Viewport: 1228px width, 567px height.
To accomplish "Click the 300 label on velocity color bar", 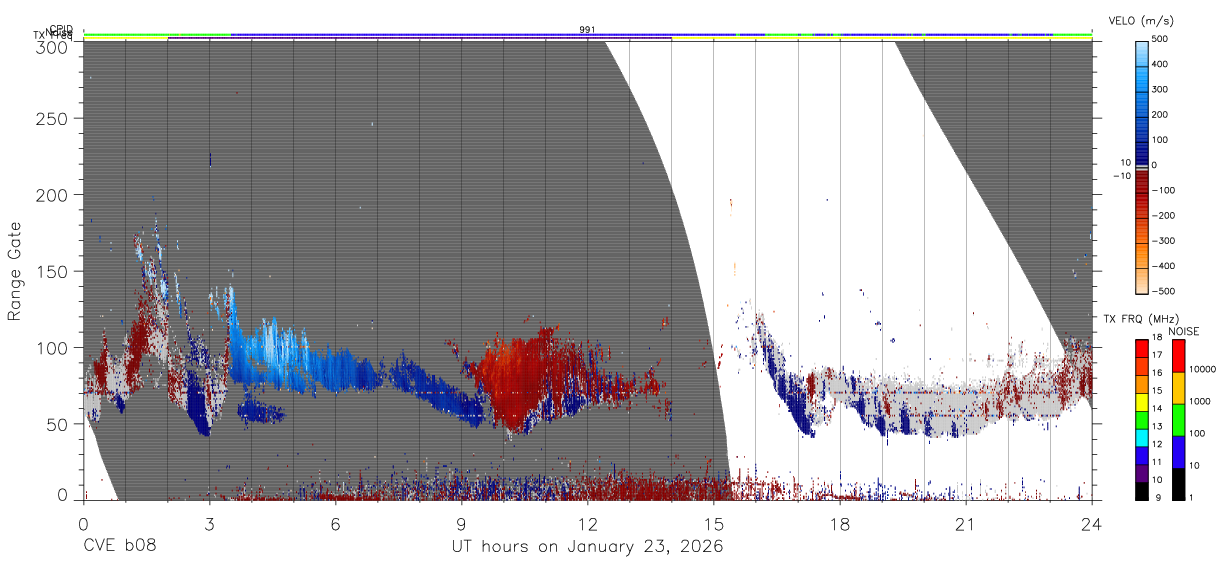I will pyautogui.click(x=1160, y=89).
